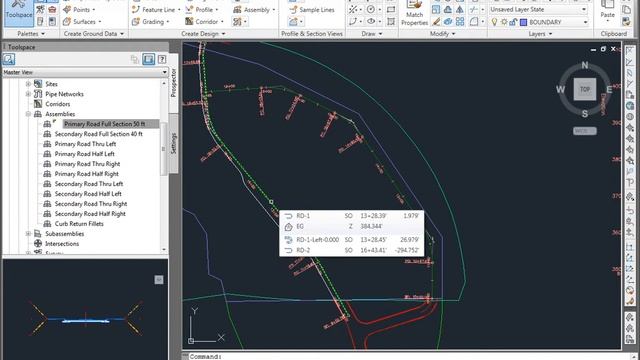Expand the Draw panel dropdown
The height and width of the screenshot is (360, 640).
(371, 34)
